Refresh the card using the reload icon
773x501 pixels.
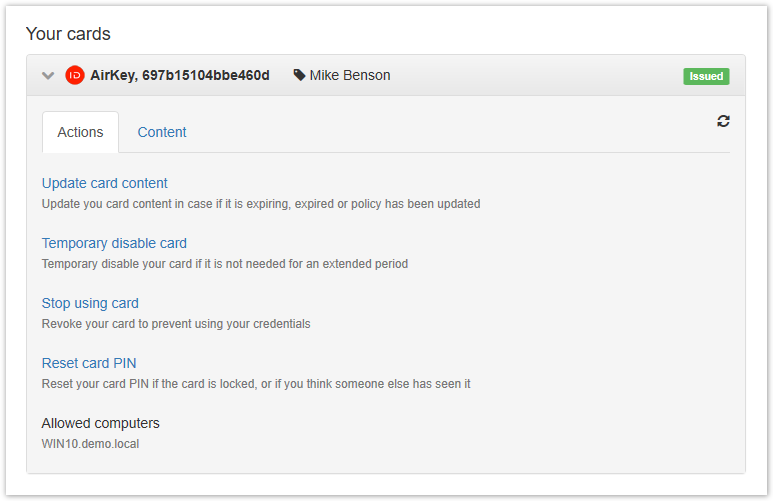tap(723, 121)
